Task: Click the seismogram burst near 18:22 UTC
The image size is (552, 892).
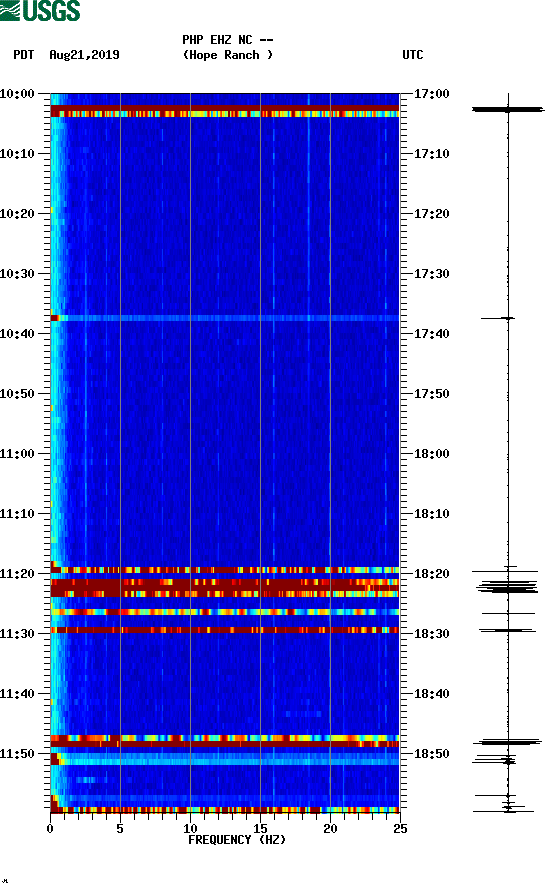Action: click(x=508, y=587)
